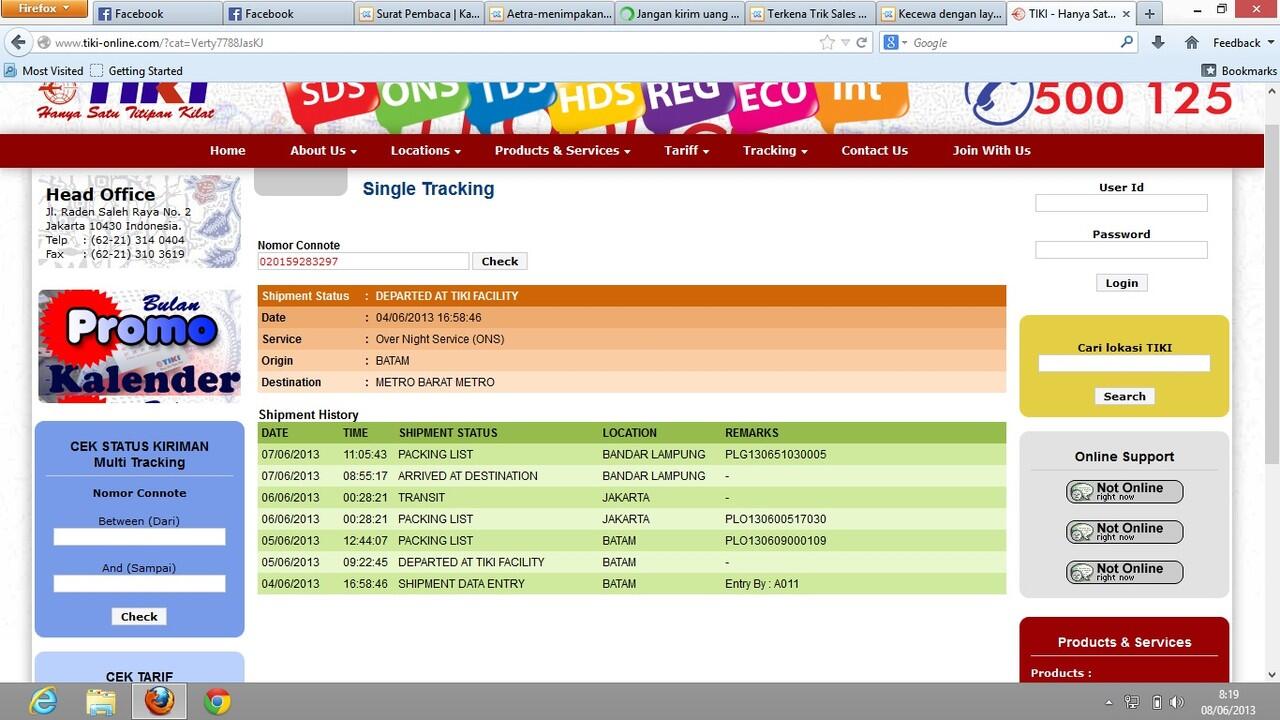
Task: Click the Nomor Connote tracking field
Action: [363, 261]
